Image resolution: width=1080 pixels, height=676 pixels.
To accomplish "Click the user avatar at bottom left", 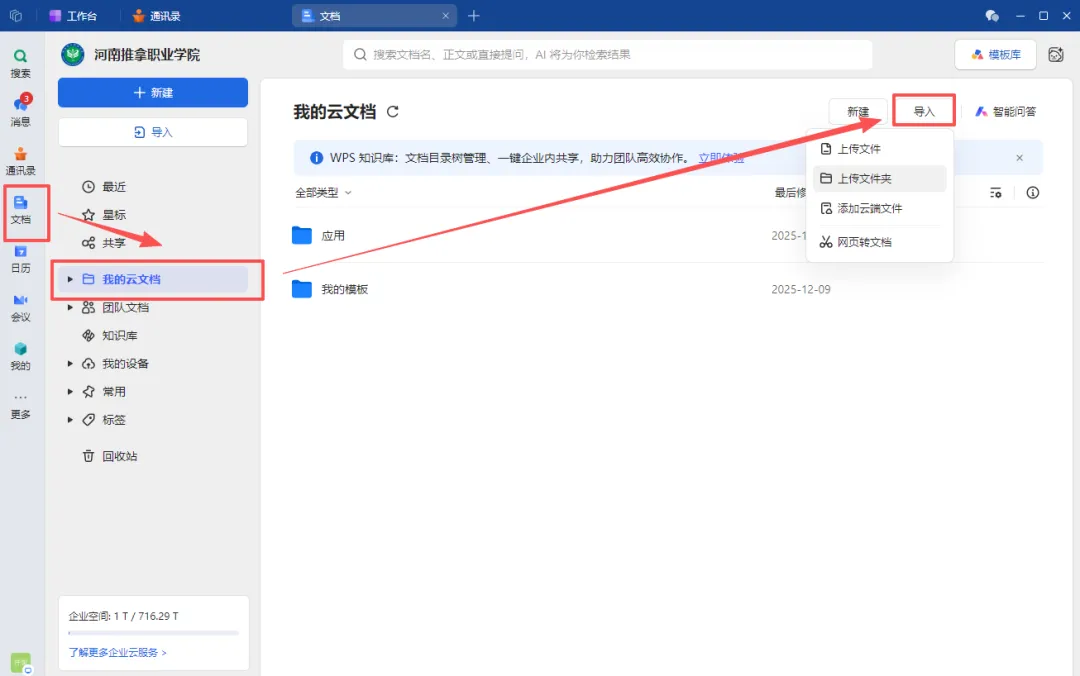I will coord(21,663).
